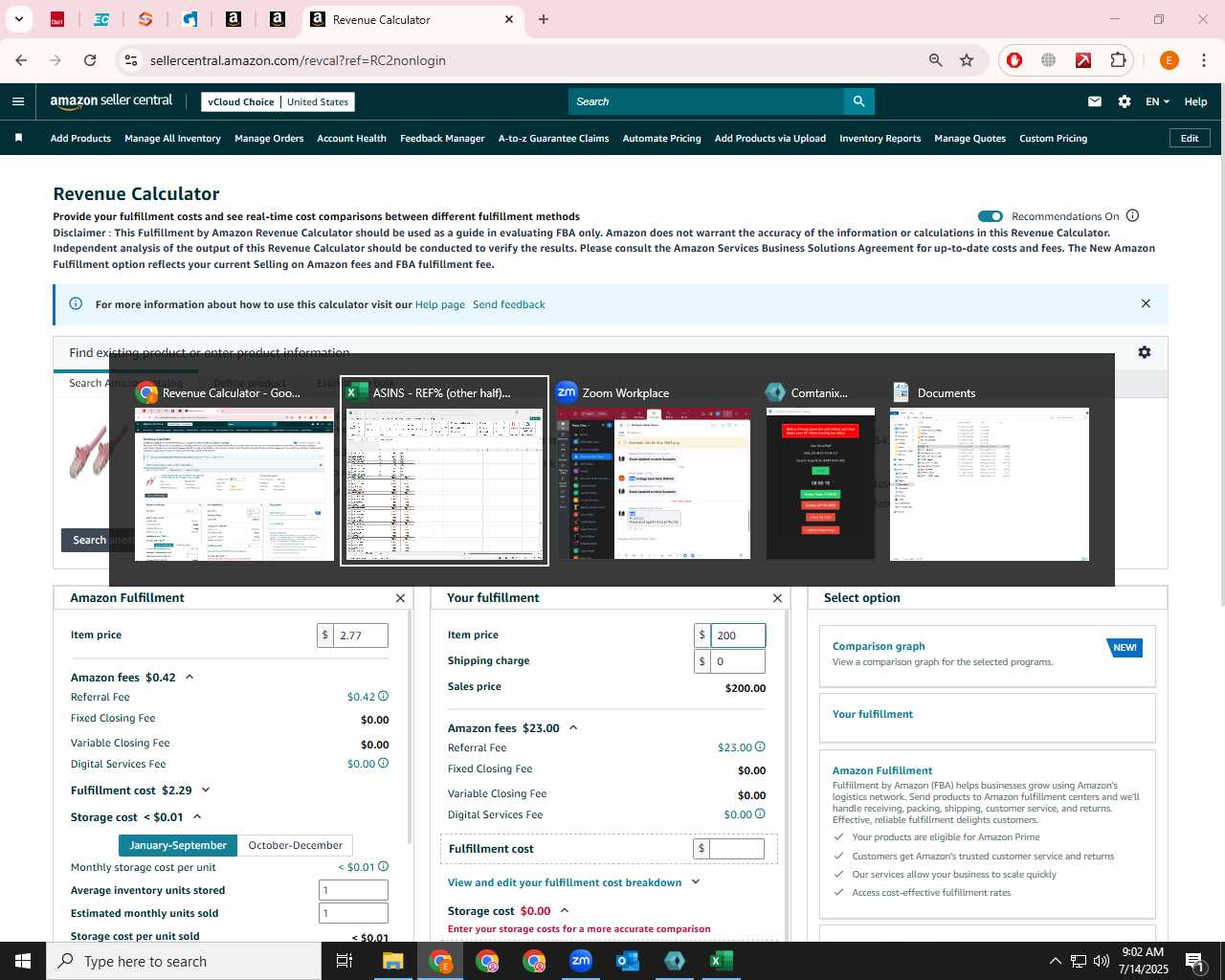Image resolution: width=1225 pixels, height=980 pixels.
Task: Click info icon beside Amazon Referral Fee $0.42
Action: click(x=383, y=697)
